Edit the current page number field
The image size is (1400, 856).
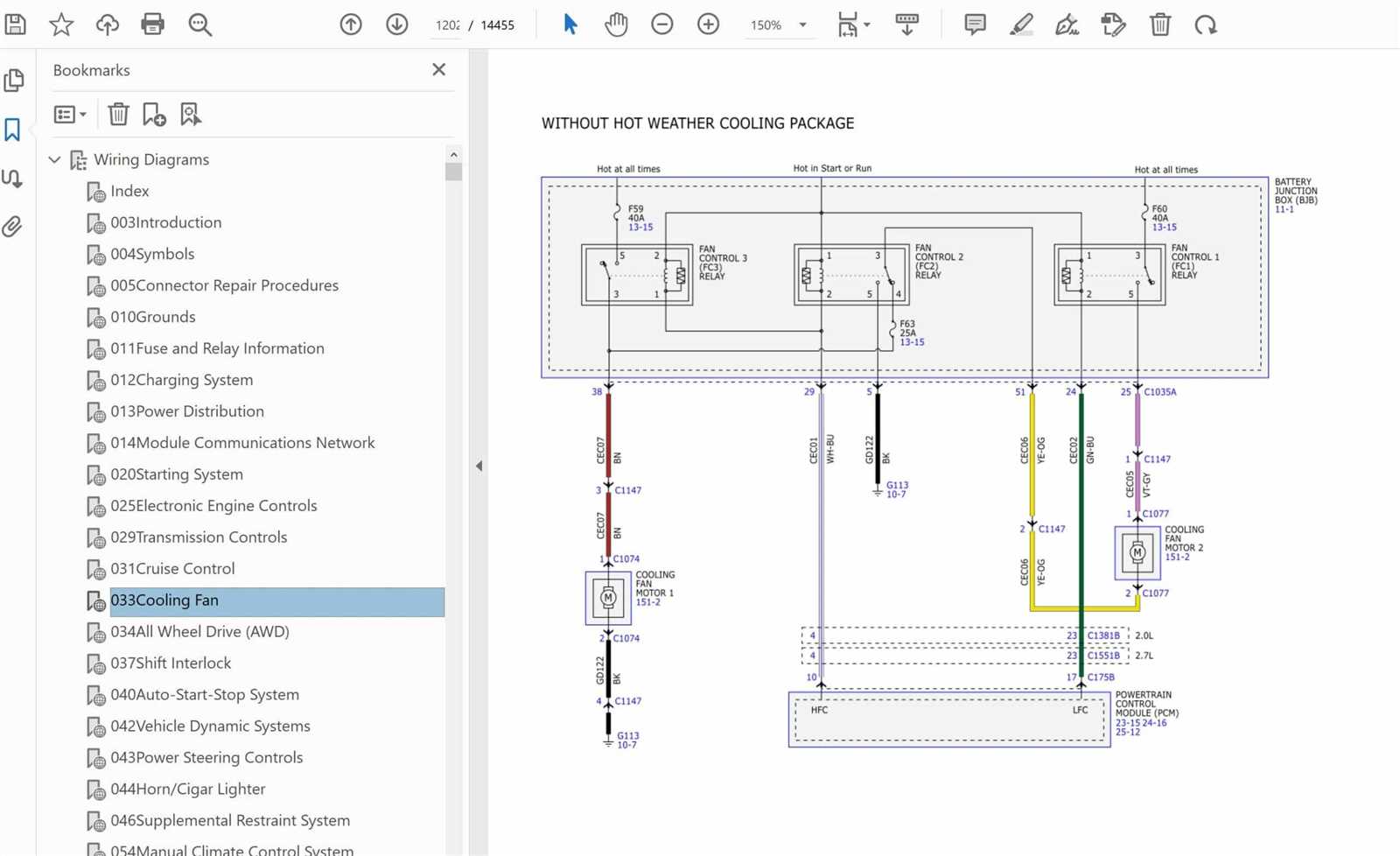pos(447,25)
